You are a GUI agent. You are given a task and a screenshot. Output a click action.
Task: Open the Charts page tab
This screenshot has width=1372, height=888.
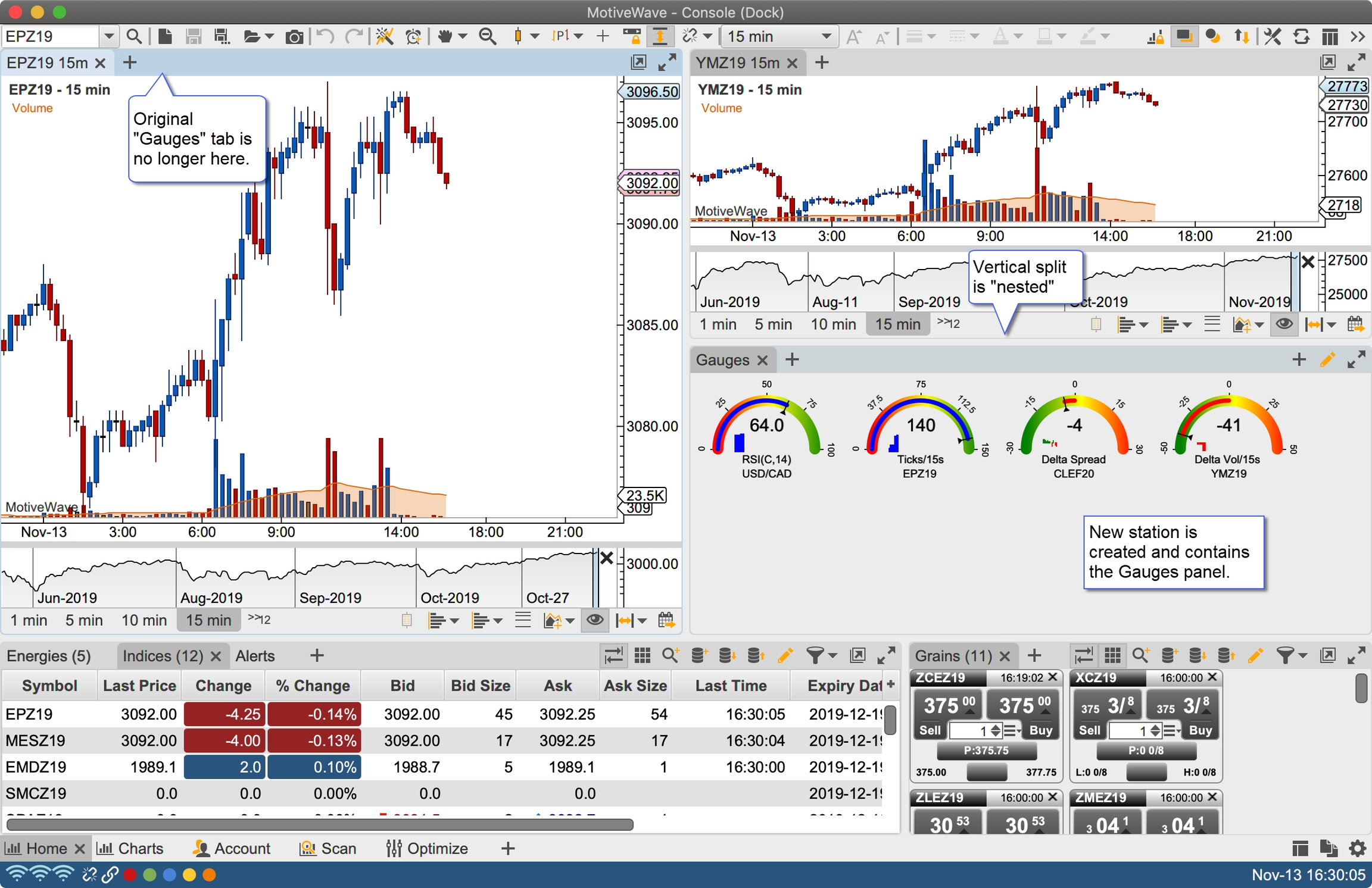(x=130, y=848)
